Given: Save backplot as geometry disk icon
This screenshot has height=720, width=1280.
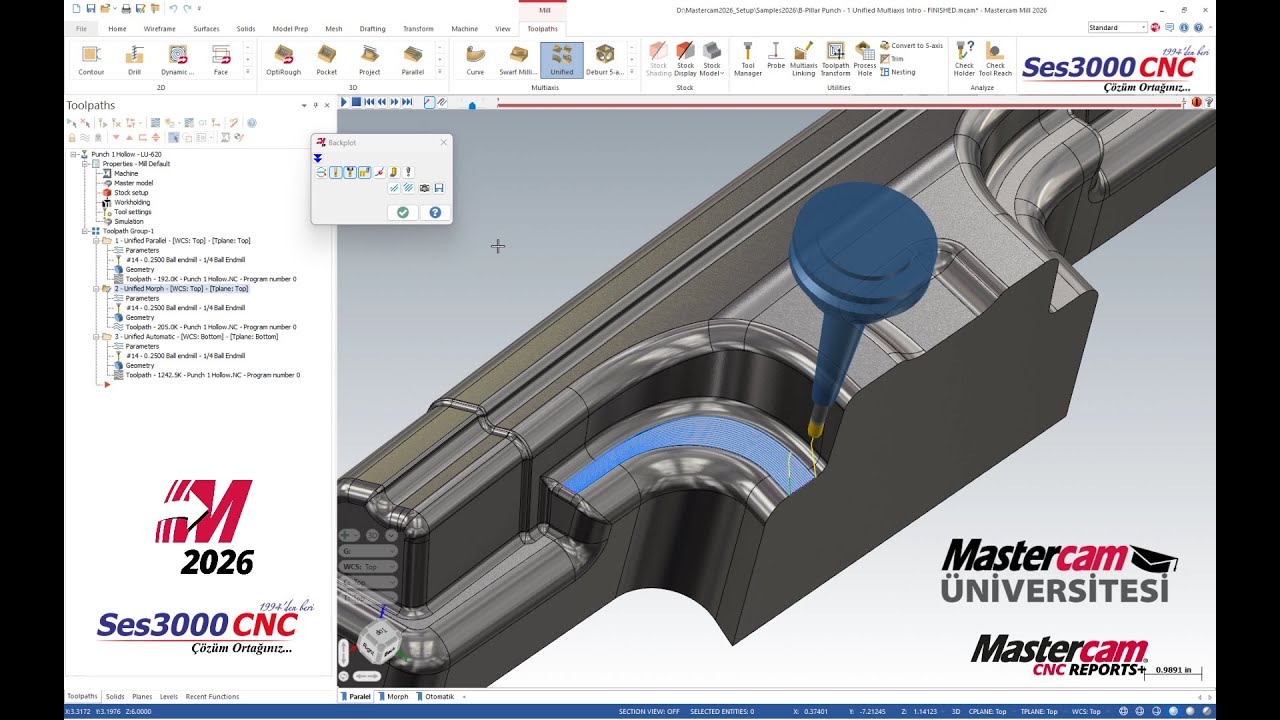Looking at the screenshot, I should 439,187.
